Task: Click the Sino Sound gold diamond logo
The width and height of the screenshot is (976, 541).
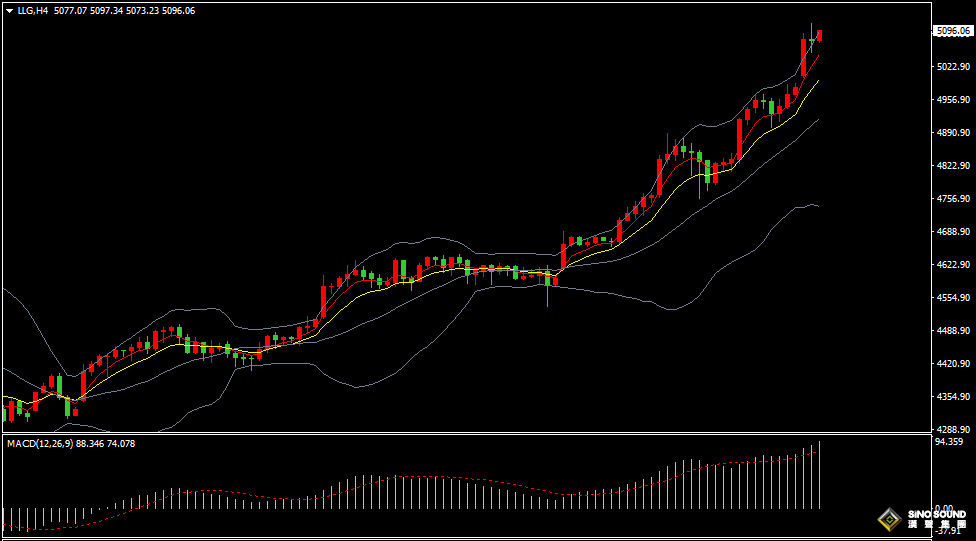Action: click(888, 518)
